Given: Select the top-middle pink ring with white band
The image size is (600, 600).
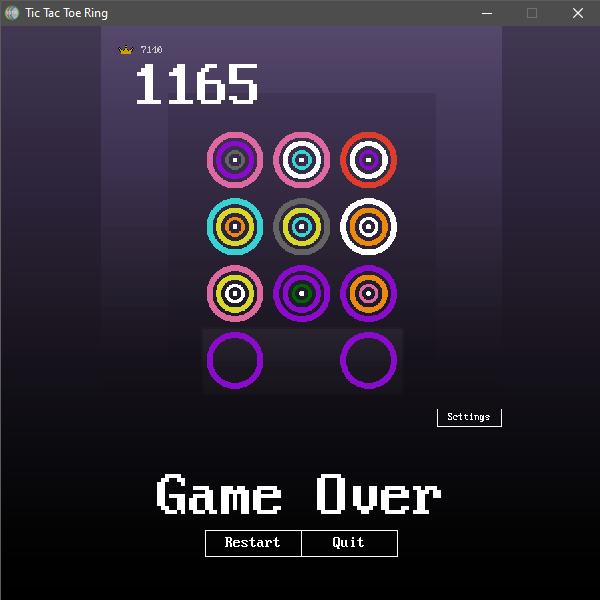Looking at the screenshot, I should pos(302,160).
